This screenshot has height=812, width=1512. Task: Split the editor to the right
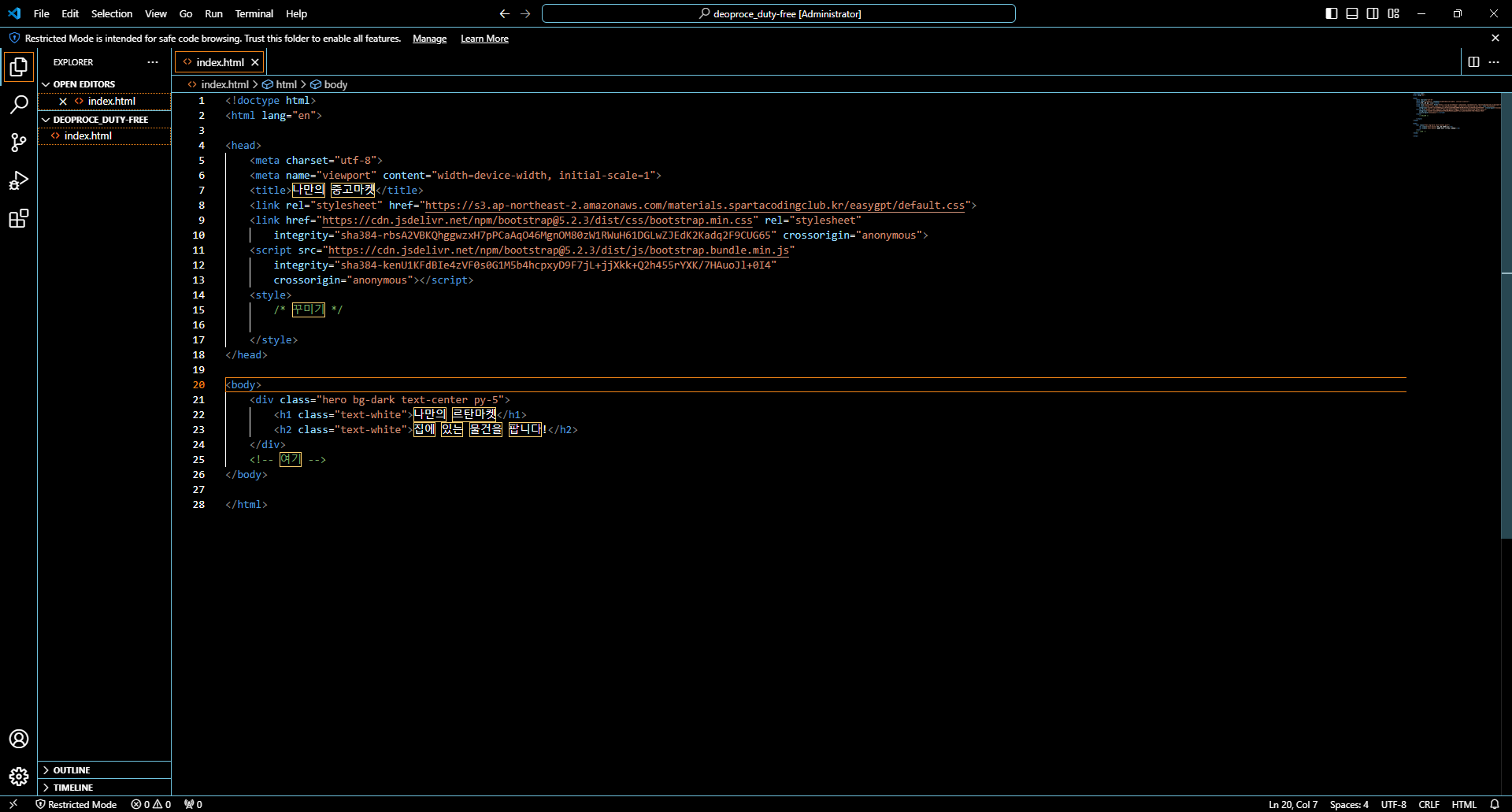[1473, 62]
